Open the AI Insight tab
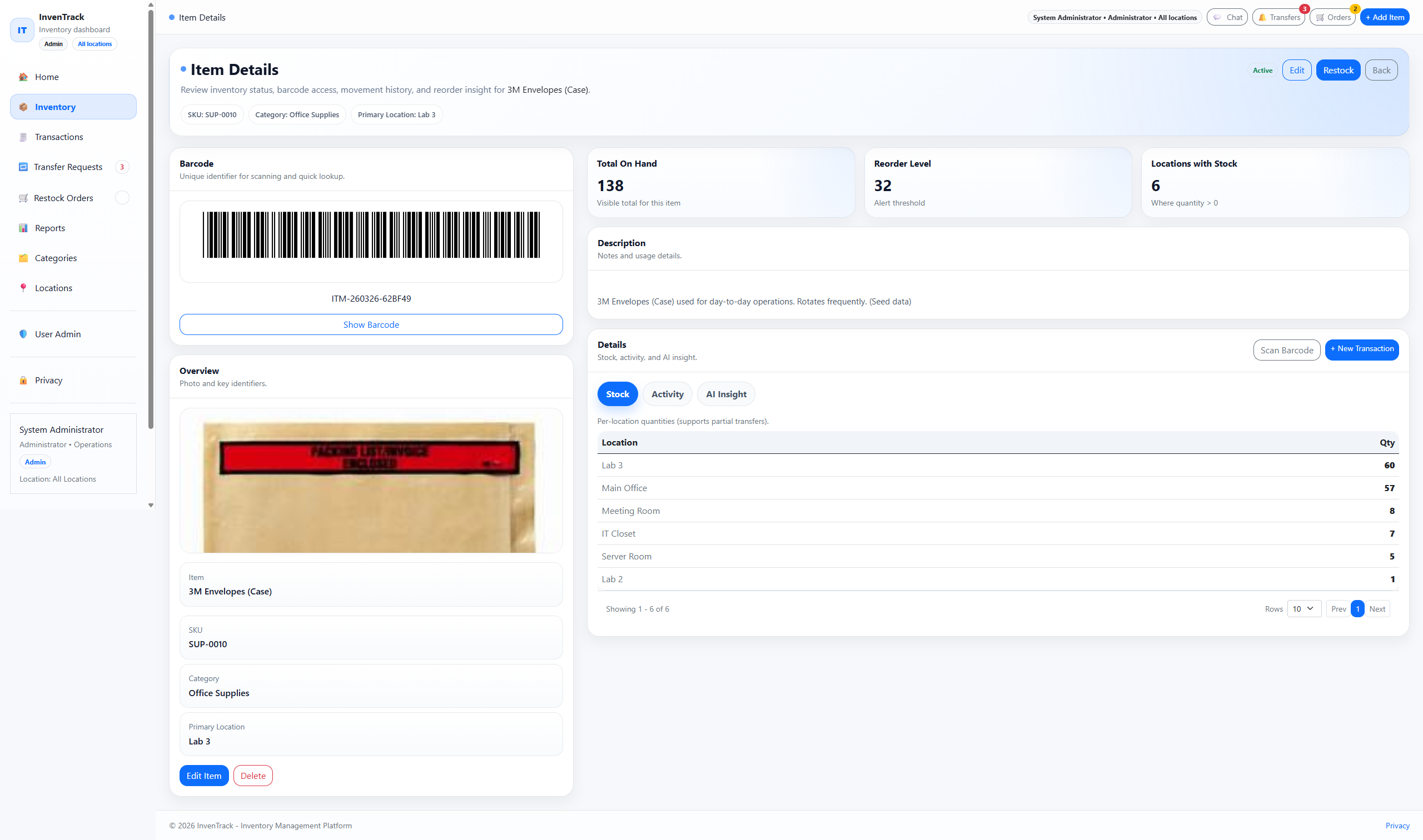 pos(725,393)
